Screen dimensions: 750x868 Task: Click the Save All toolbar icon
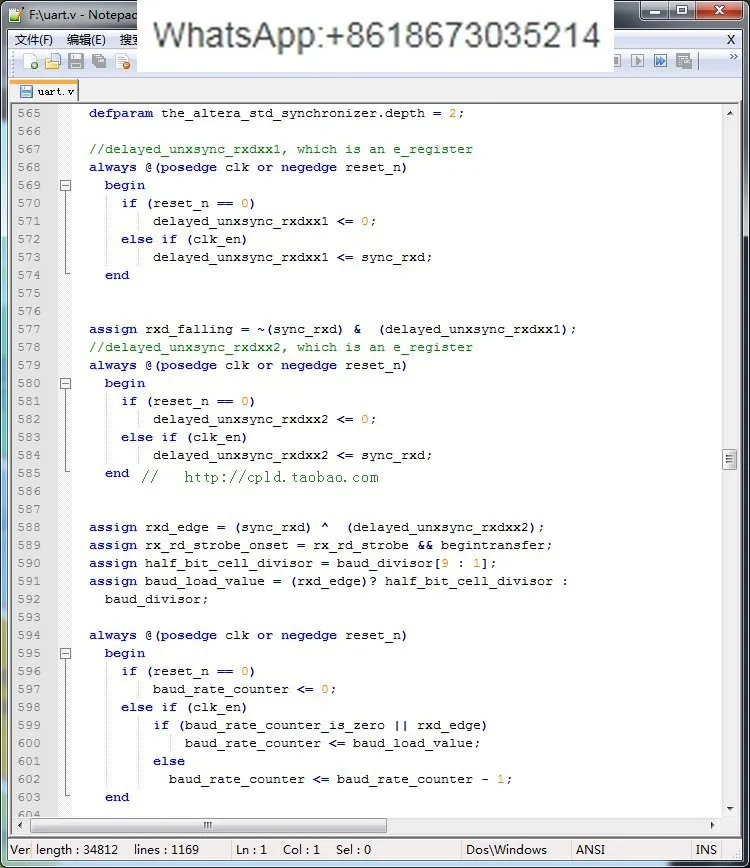coord(99,61)
